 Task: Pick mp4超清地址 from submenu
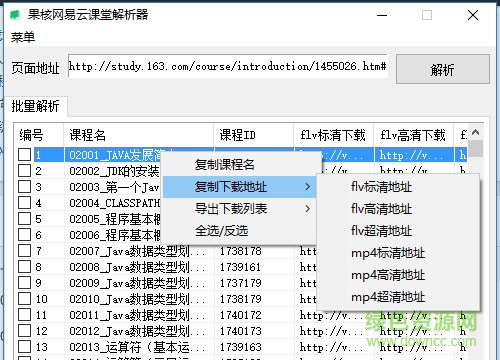388,297
